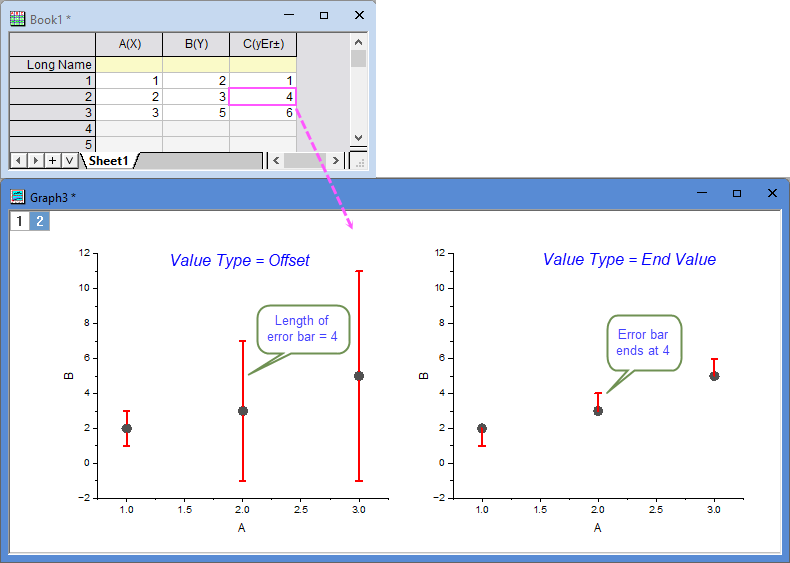Image resolution: width=790 pixels, height=563 pixels.
Task: Click the vertical scrollbar thumb in Book1
Action: 358,59
